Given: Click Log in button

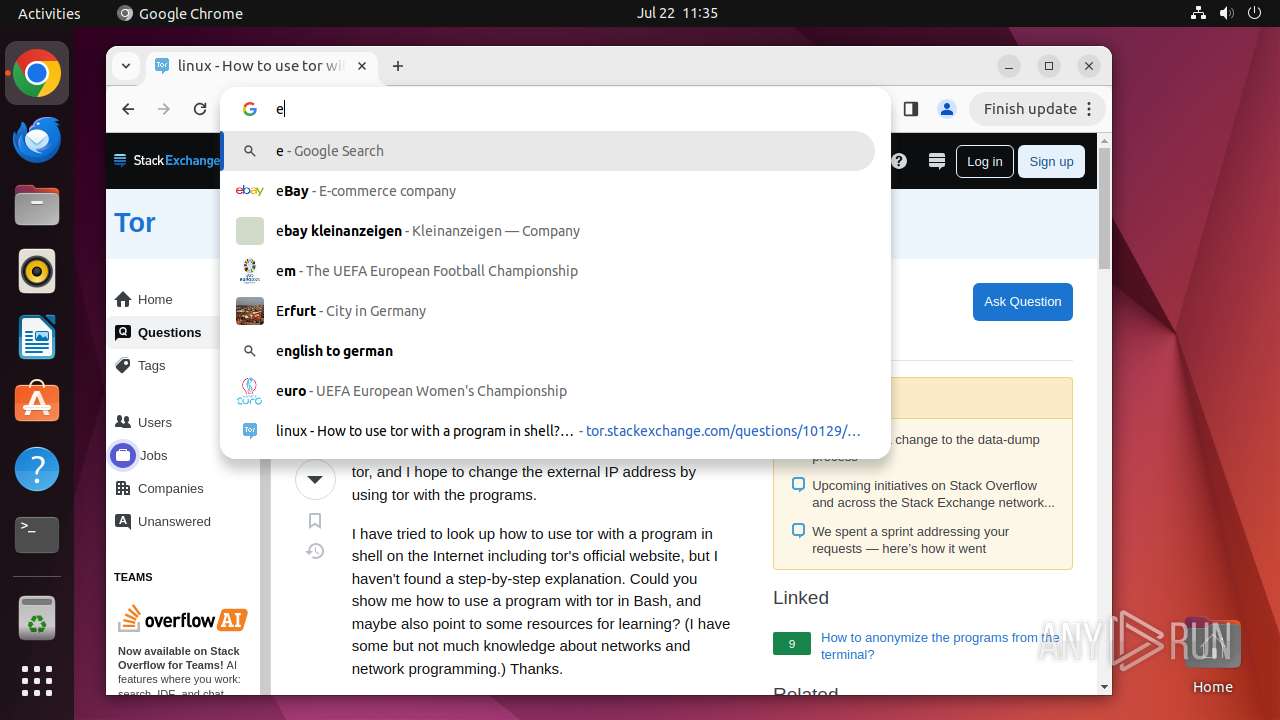Looking at the screenshot, I should click(984, 161).
